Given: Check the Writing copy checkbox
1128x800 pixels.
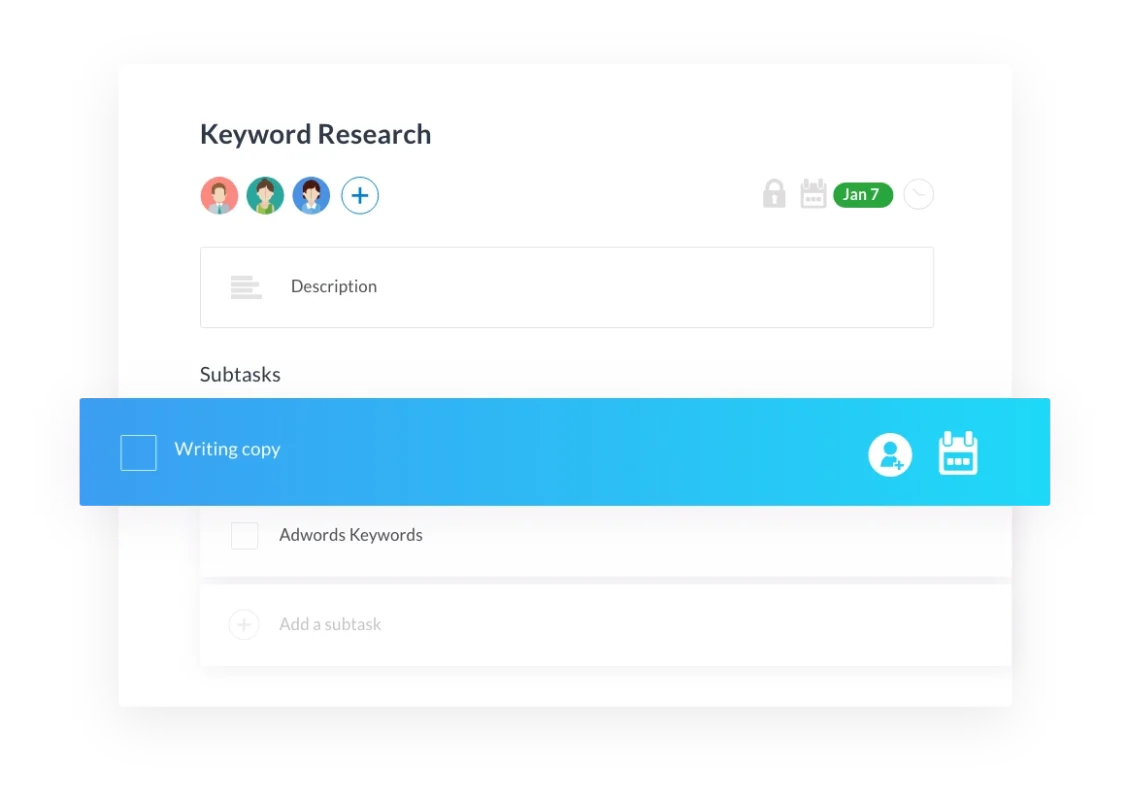Looking at the screenshot, I should 138,453.
